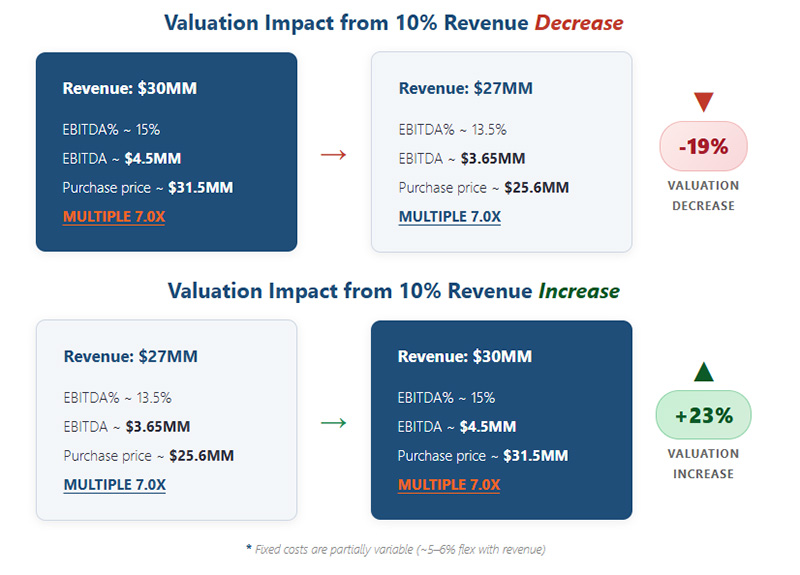Viewport: 800px width, 575px height.
Task: Click the red right-pointing arrow between cards
Action: click(333, 155)
